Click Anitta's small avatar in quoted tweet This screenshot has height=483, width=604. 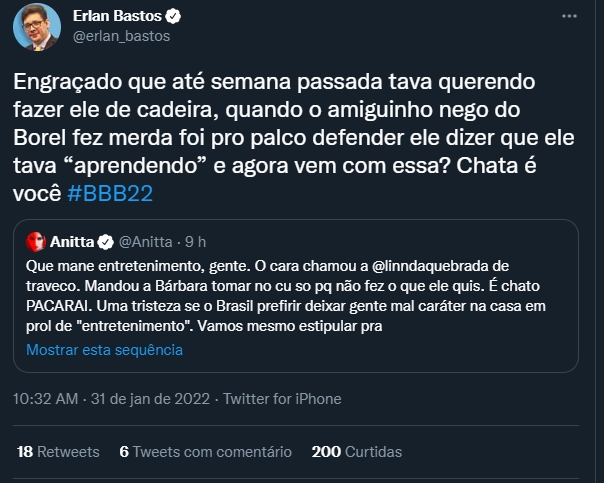pyautogui.click(x=35, y=241)
